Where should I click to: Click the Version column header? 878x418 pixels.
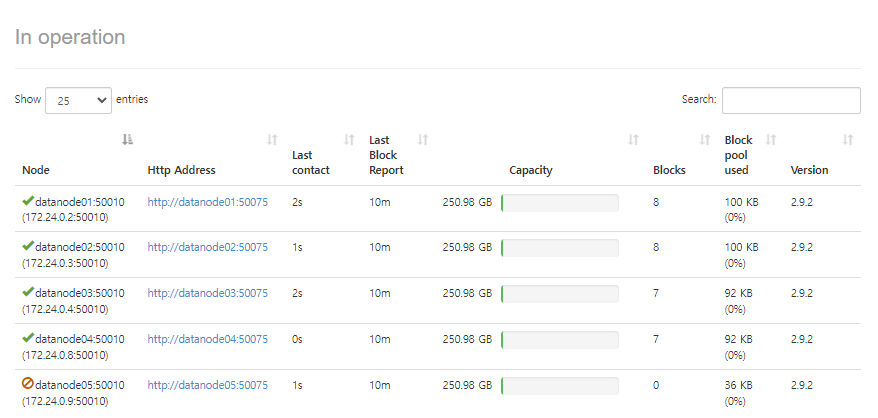(809, 170)
